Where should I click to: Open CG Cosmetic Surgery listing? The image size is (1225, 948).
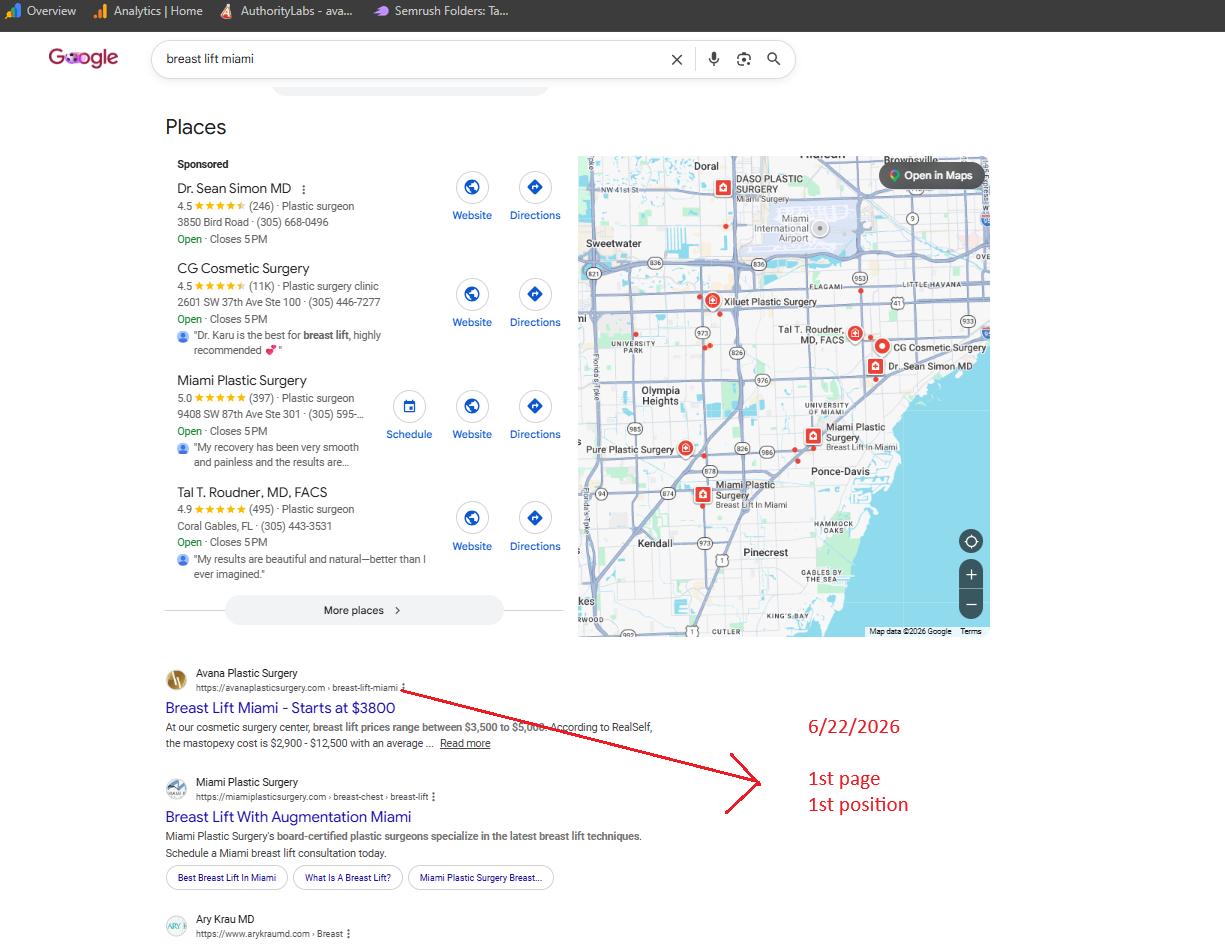click(243, 268)
